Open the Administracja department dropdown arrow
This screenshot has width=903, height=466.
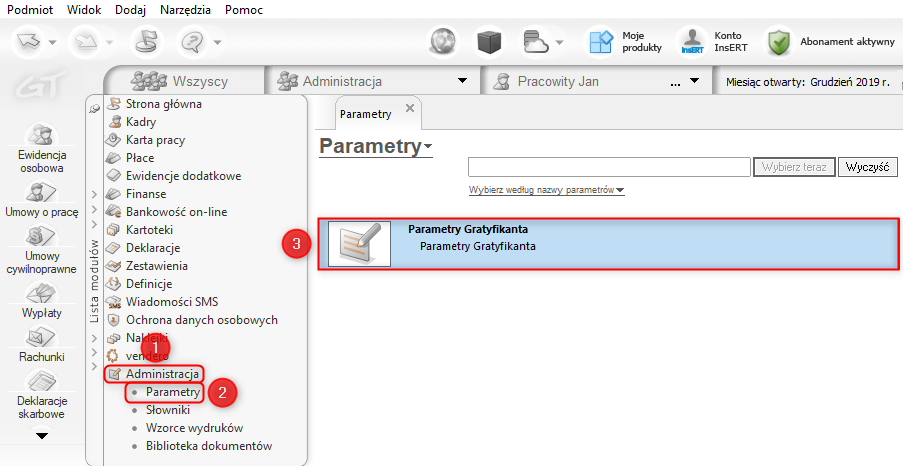pos(462,81)
